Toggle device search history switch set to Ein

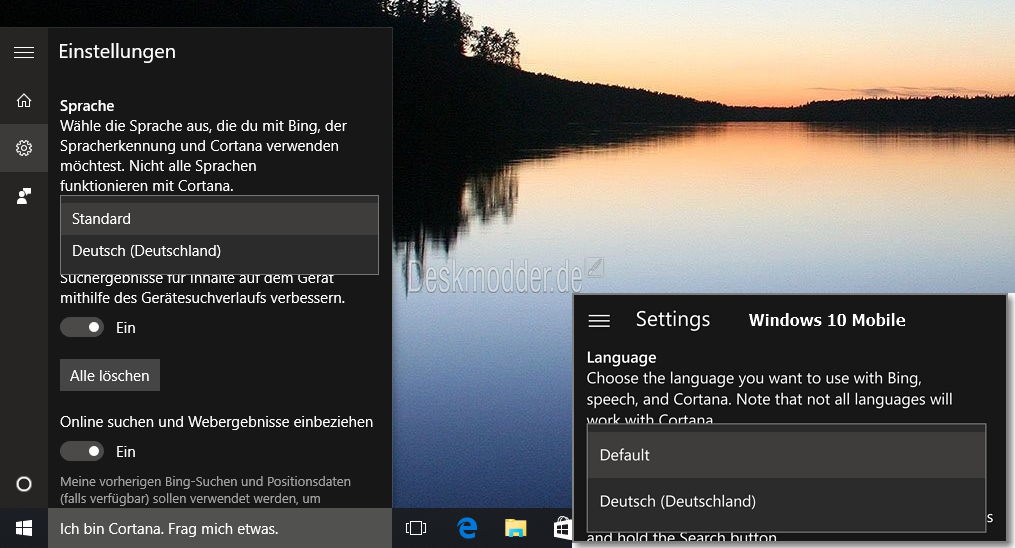pyautogui.click(x=82, y=327)
